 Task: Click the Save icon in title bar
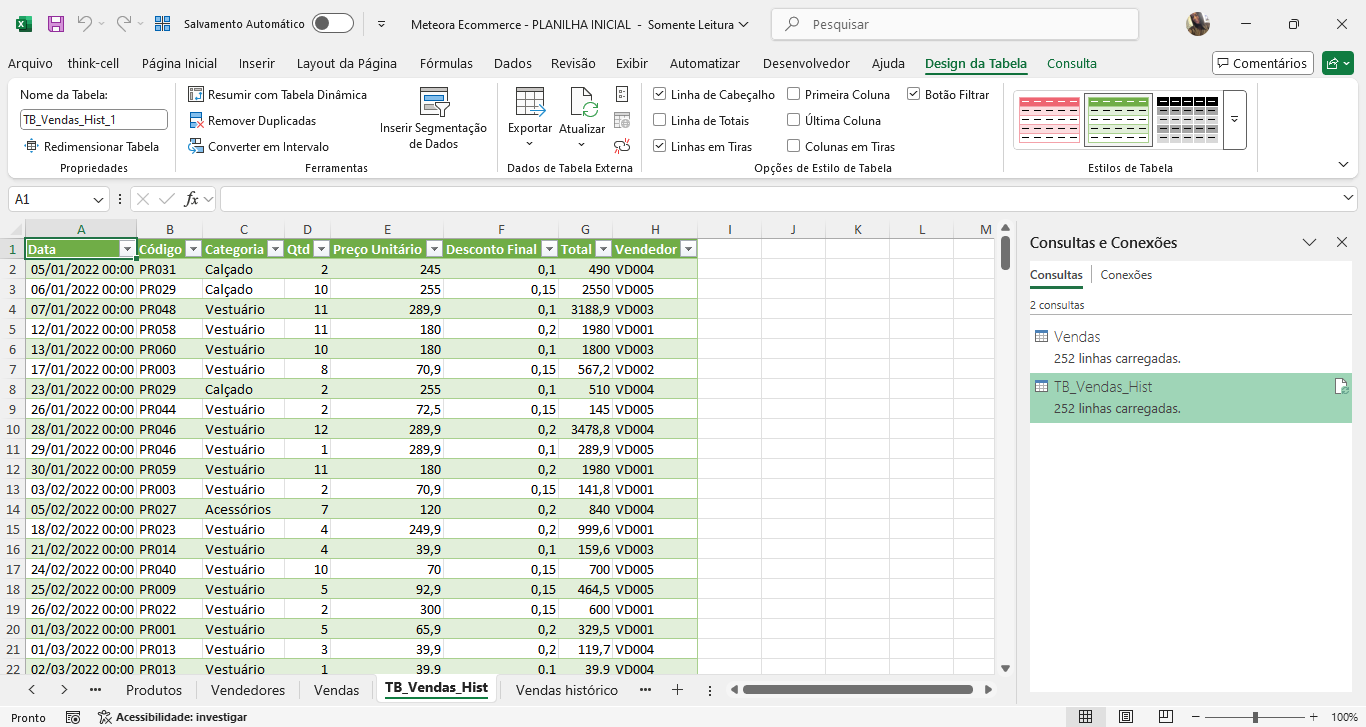click(56, 23)
